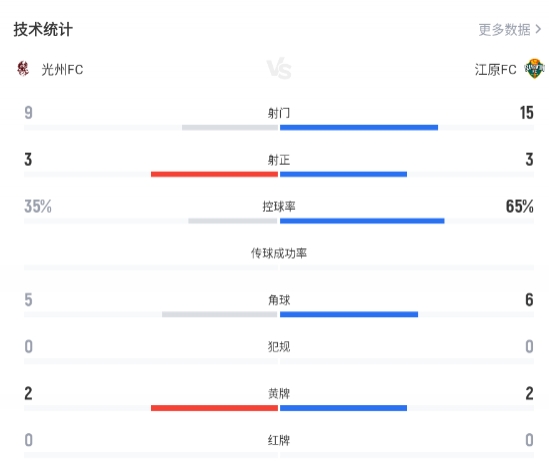Click the 技术统计 heading
The height and width of the screenshot is (468, 549).
[x=43, y=29]
